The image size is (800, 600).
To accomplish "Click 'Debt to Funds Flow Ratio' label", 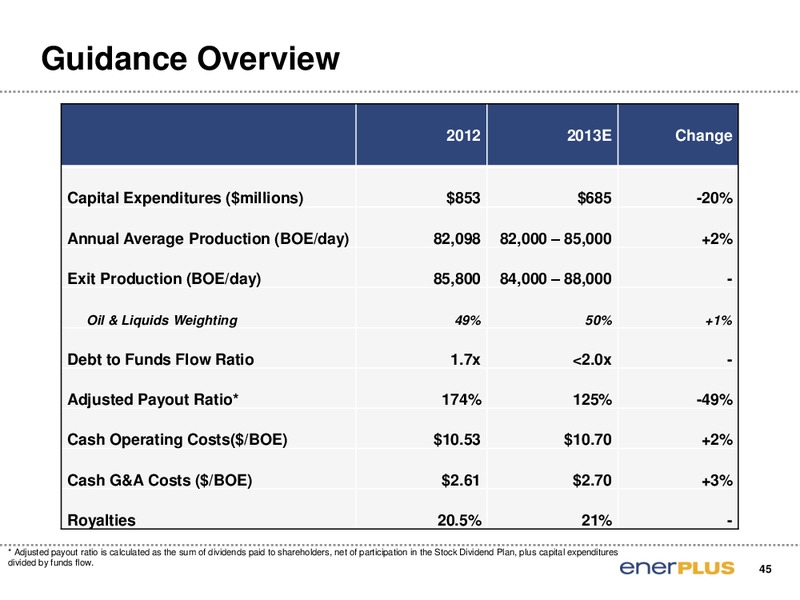I will [161, 360].
